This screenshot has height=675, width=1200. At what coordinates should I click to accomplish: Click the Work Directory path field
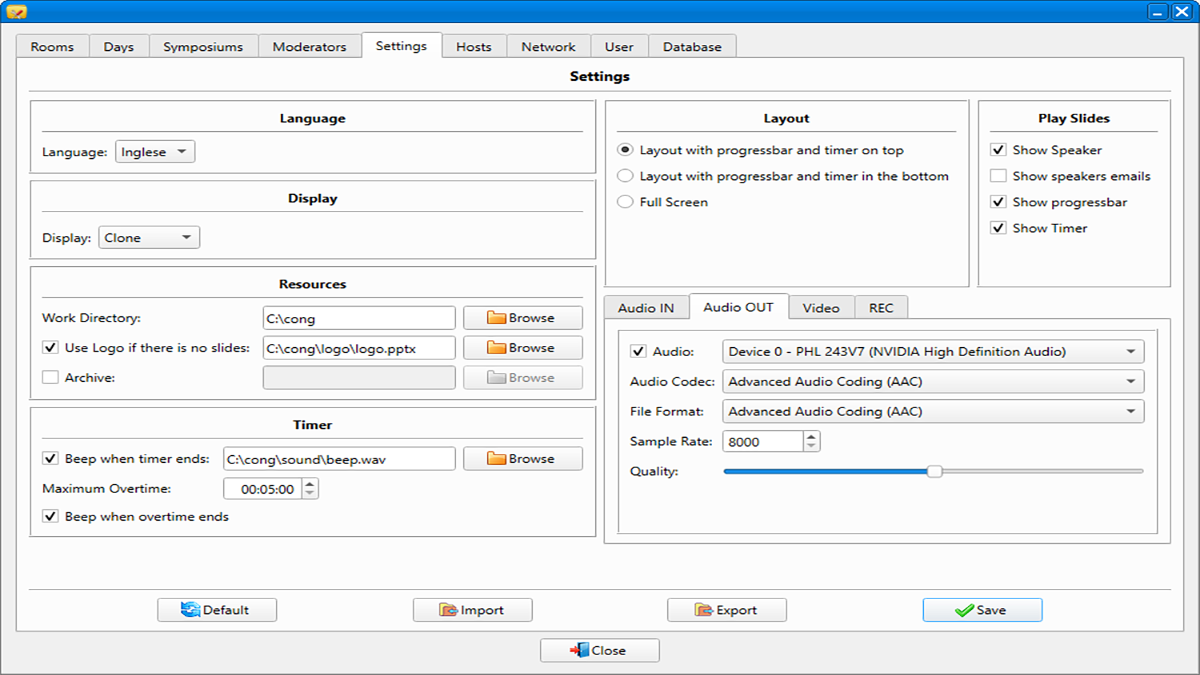[359, 318]
